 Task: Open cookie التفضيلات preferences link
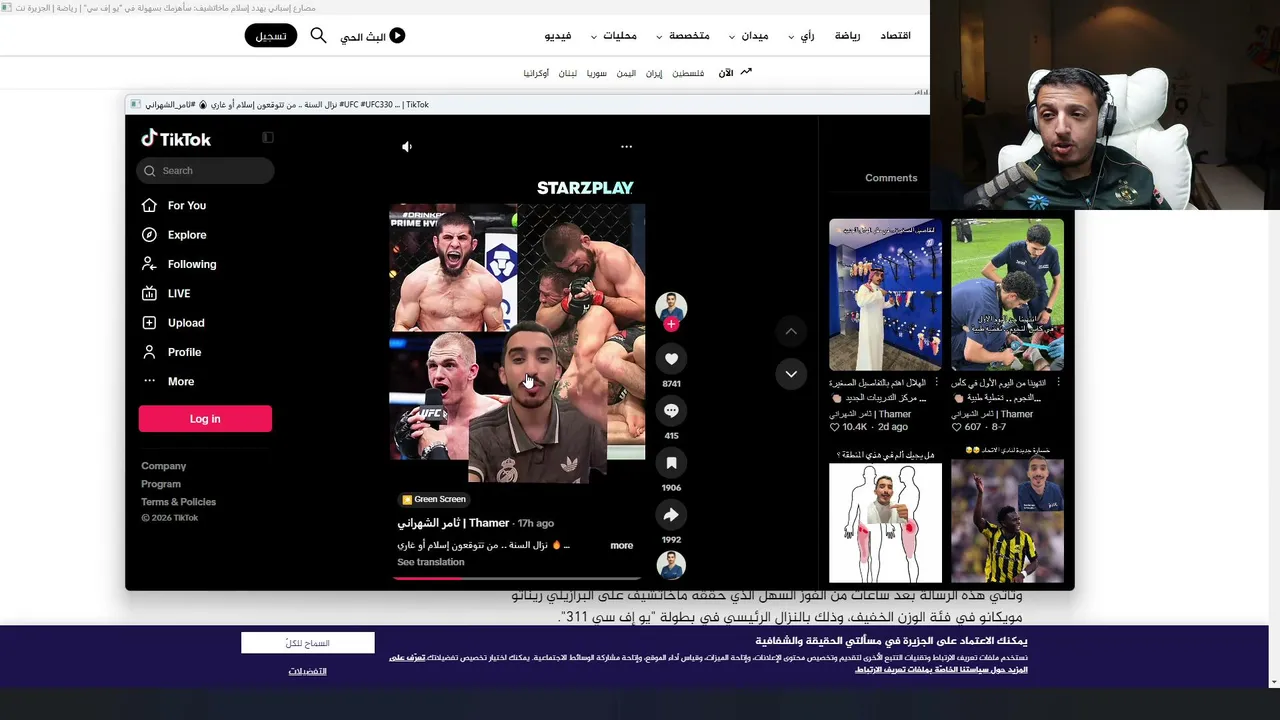308,671
